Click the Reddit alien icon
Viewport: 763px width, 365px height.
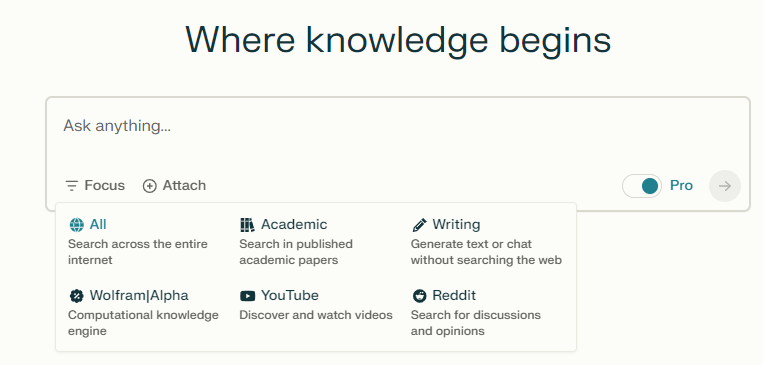pos(419,296)
